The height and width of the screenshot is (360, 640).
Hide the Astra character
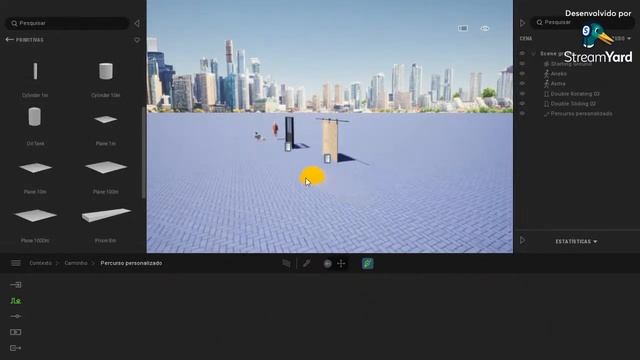(x=522, y=84)
